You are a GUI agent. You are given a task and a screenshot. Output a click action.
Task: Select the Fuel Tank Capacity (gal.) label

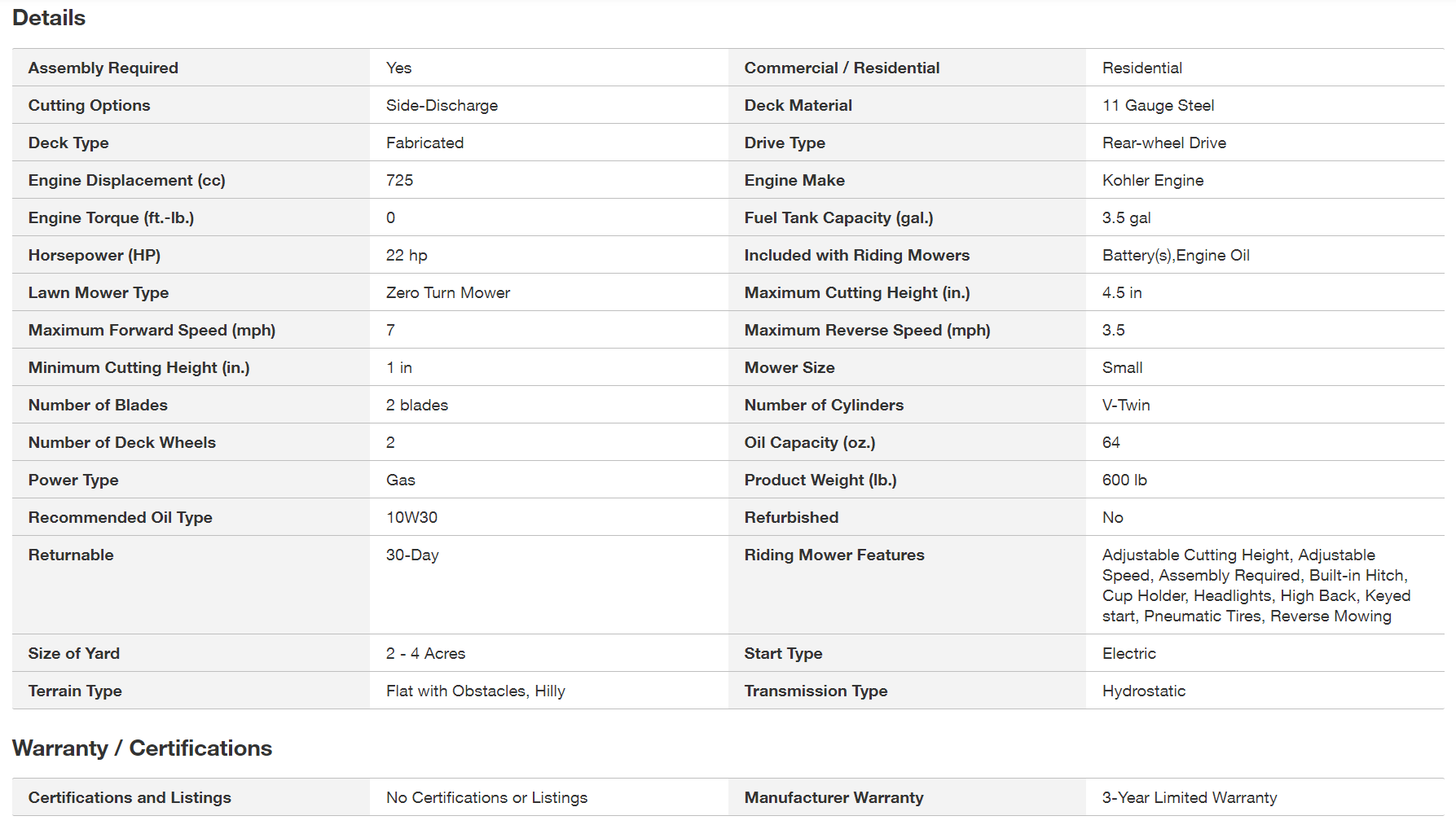pyautogui.click(x=838, y=217)
